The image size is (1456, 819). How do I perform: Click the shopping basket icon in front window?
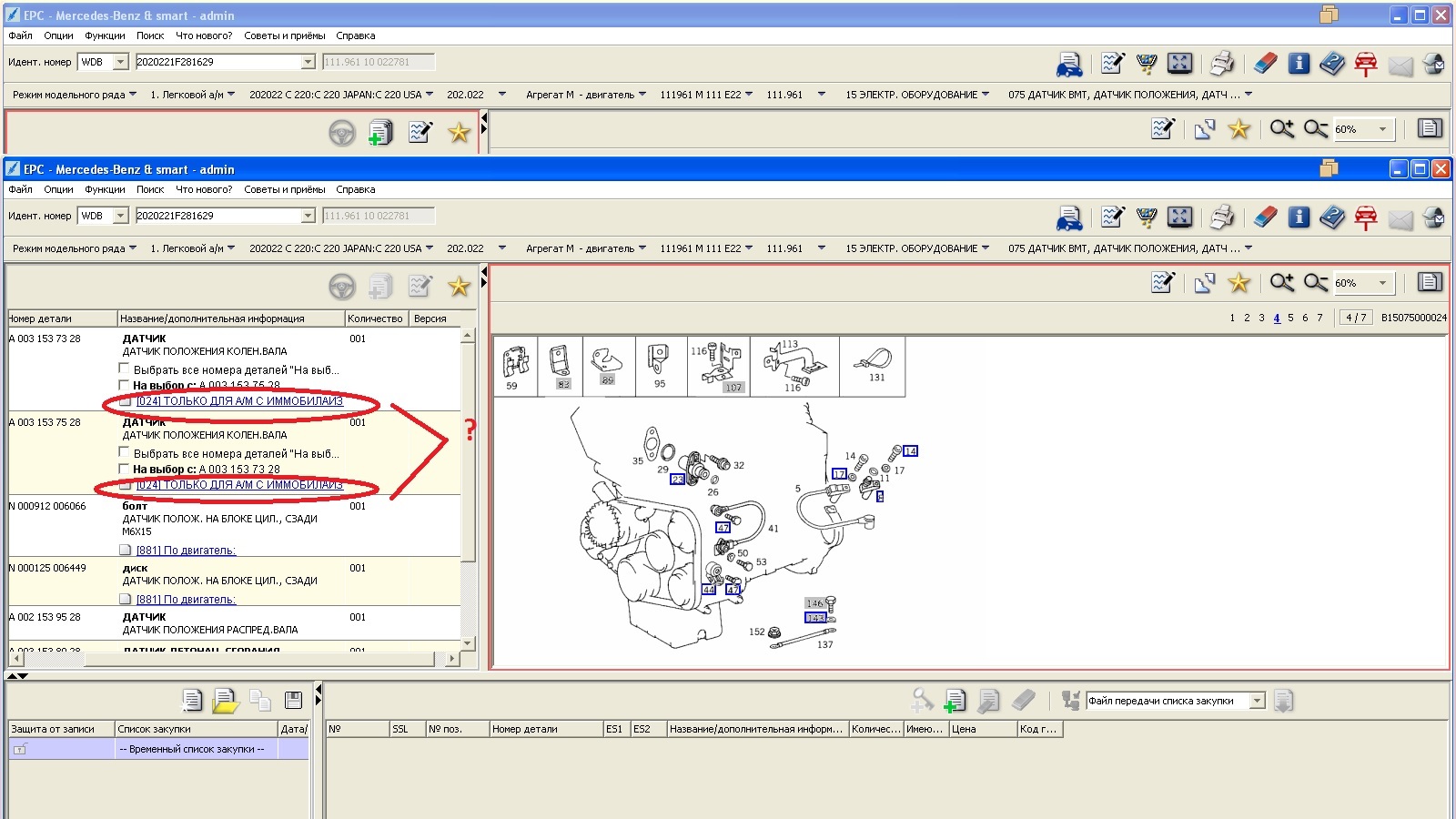pos(1147,217)
